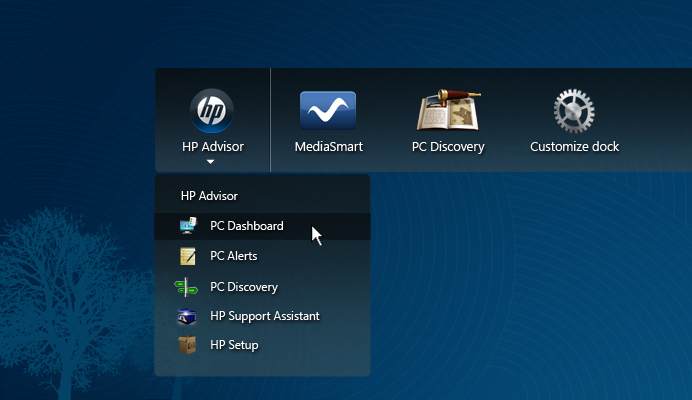Choose HP Setup text from the menu
The image size is (692, 400).
pyautogui.click(x=234, y=345)
